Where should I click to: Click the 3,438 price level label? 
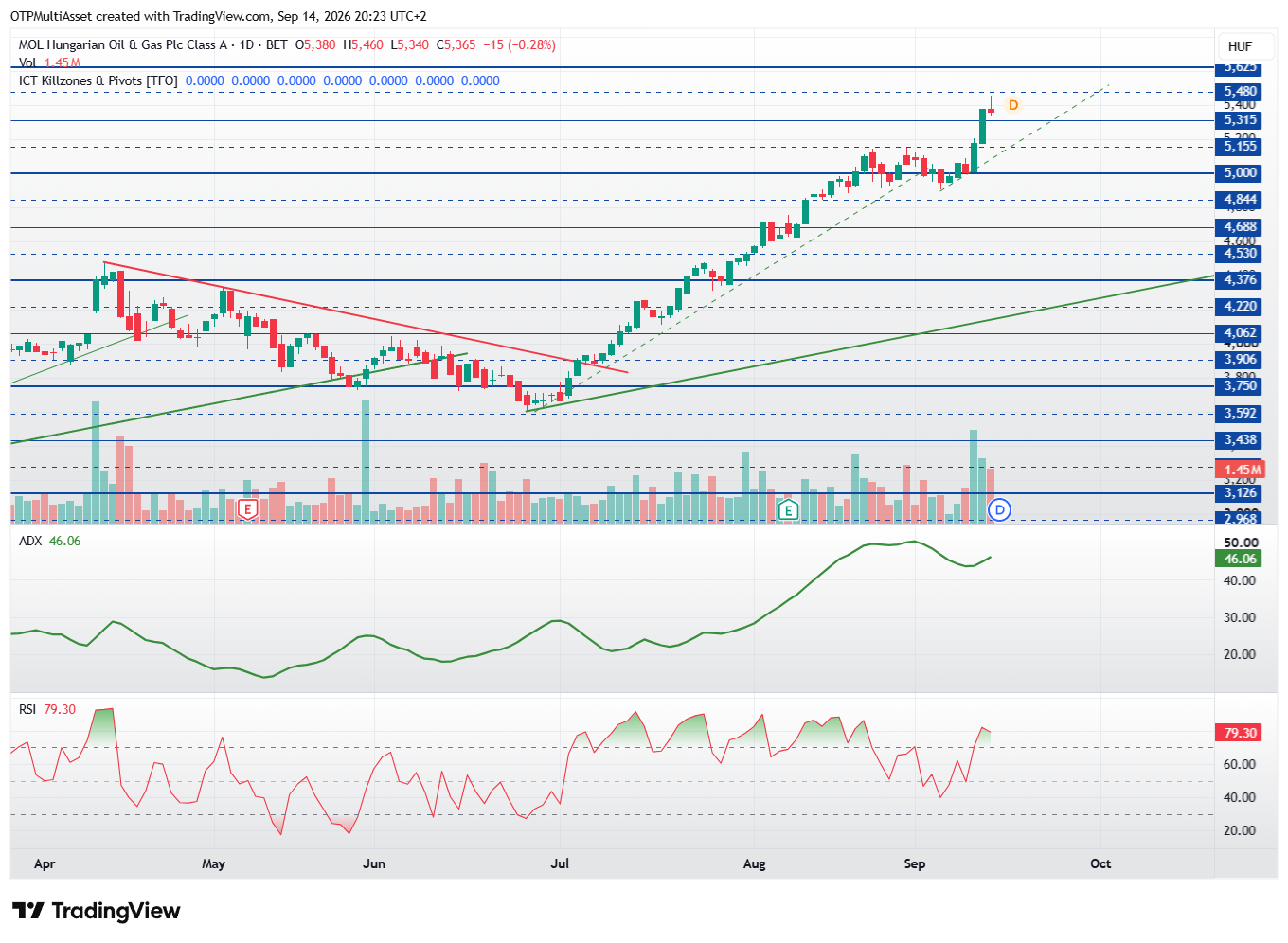coord(1240,439)
